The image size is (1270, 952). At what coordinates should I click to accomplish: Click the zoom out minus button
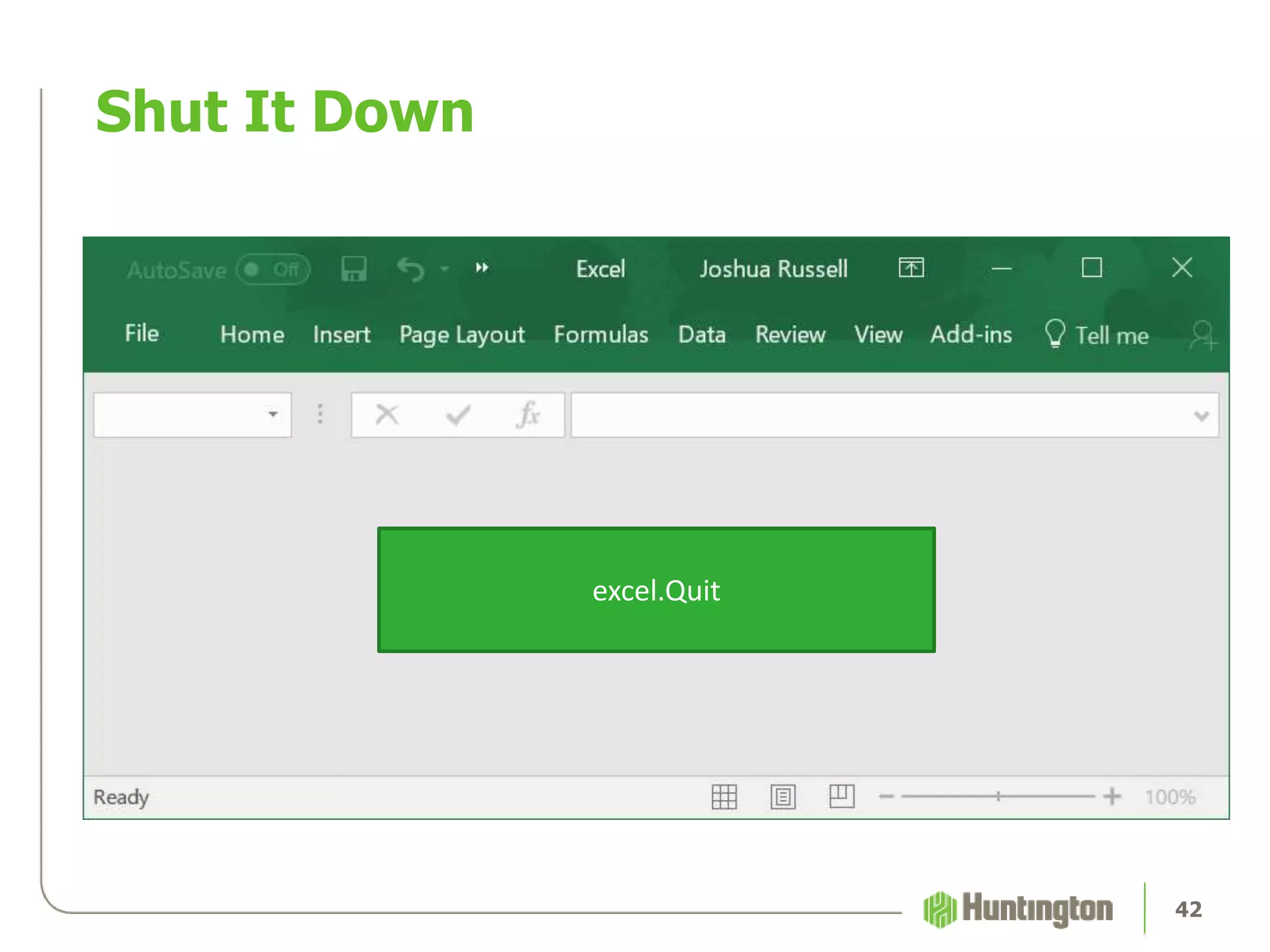886,796
